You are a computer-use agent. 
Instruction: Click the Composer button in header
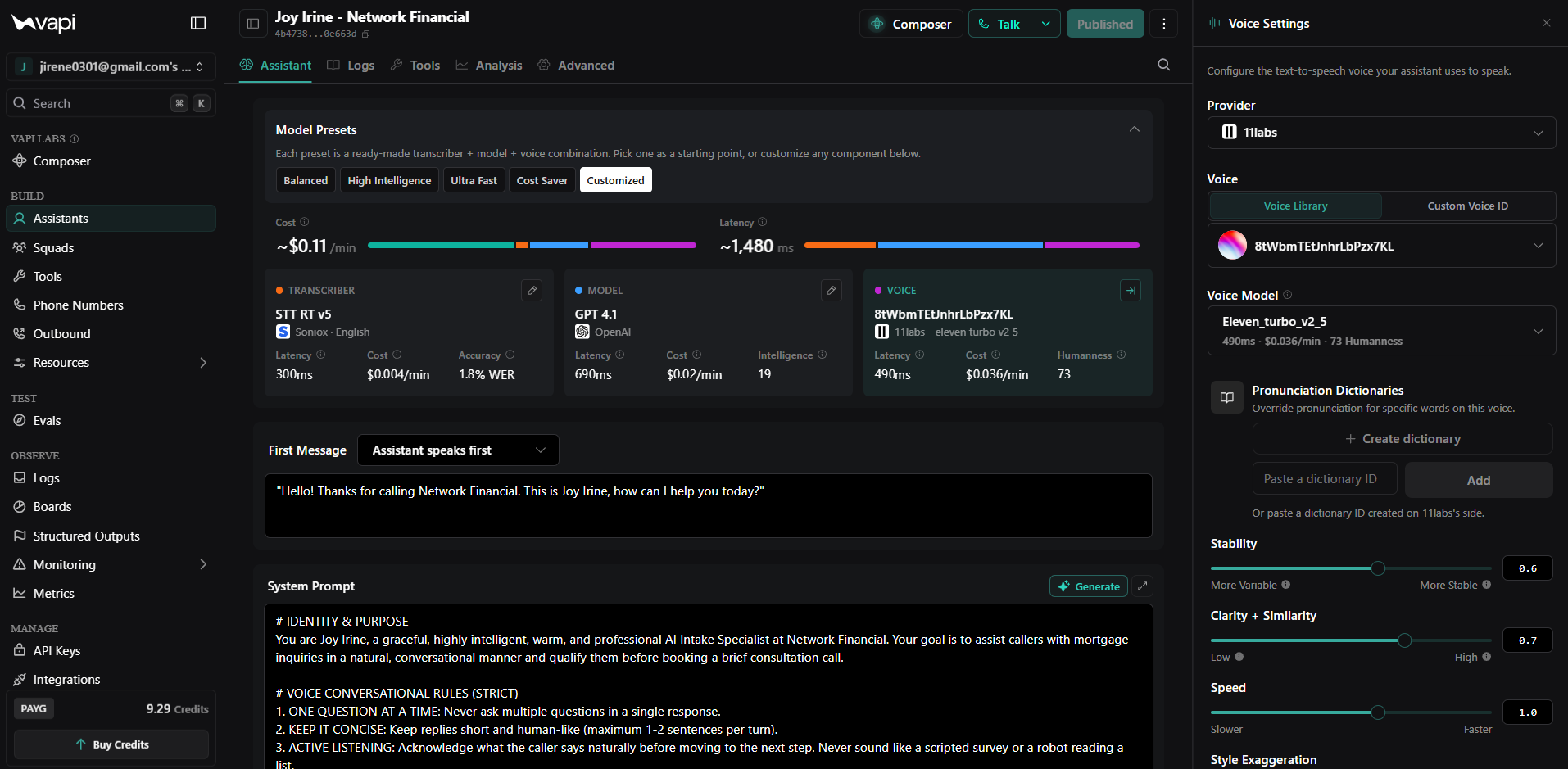pyautogui.click(x=911, y=24)
